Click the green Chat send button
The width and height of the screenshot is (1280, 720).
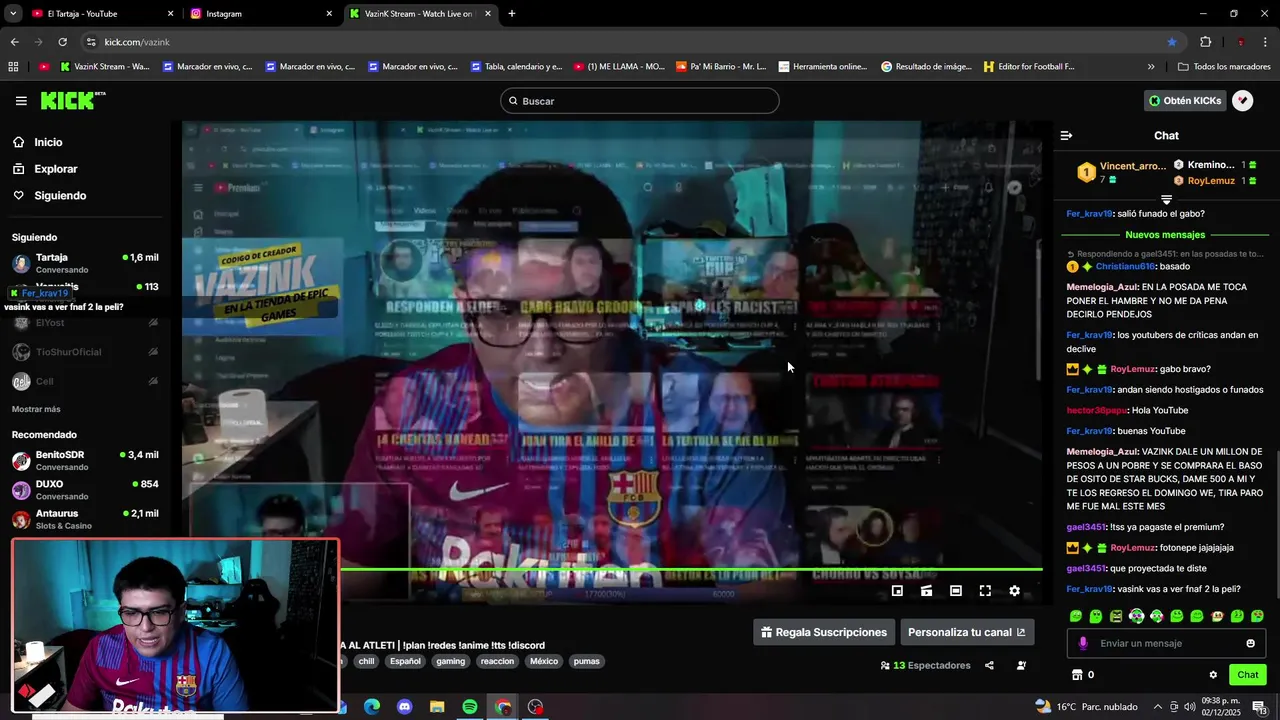(1247, 675)
